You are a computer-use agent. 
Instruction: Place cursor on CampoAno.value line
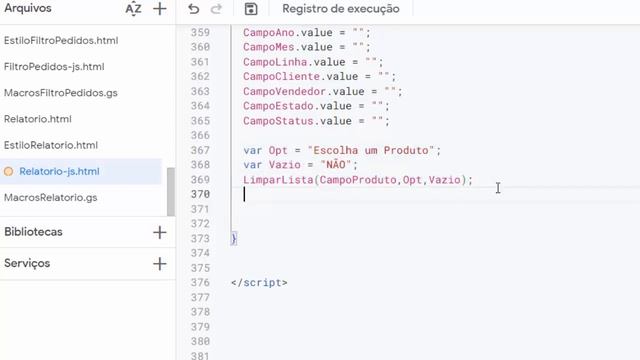tap(307, 32)
